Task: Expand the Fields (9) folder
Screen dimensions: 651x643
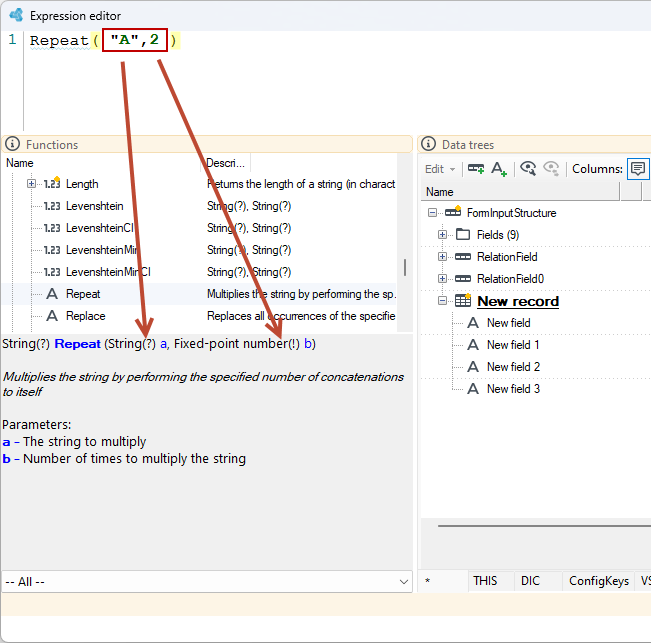Action: 442,235
